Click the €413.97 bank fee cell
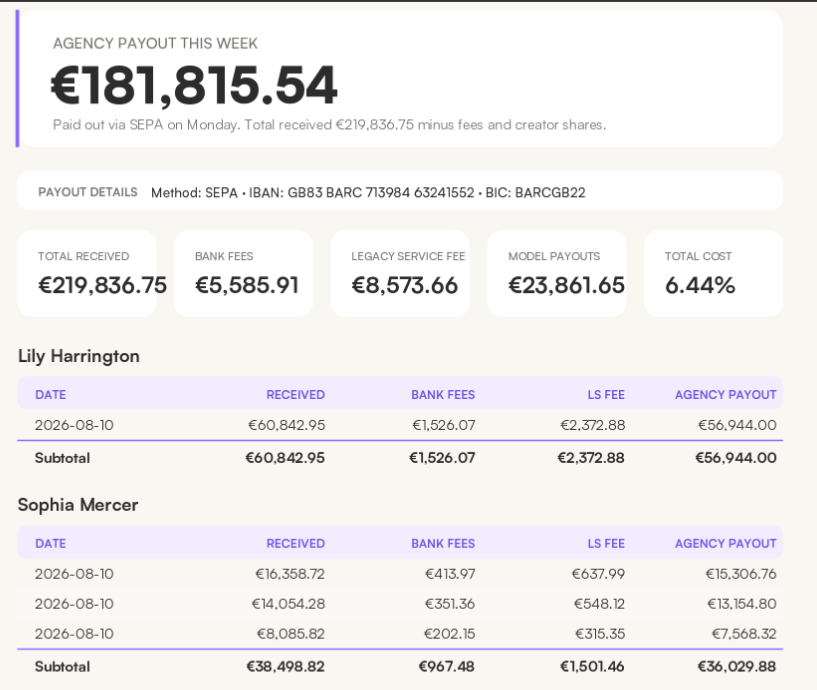This screenshot has height=690, width=817. (450, 574)
